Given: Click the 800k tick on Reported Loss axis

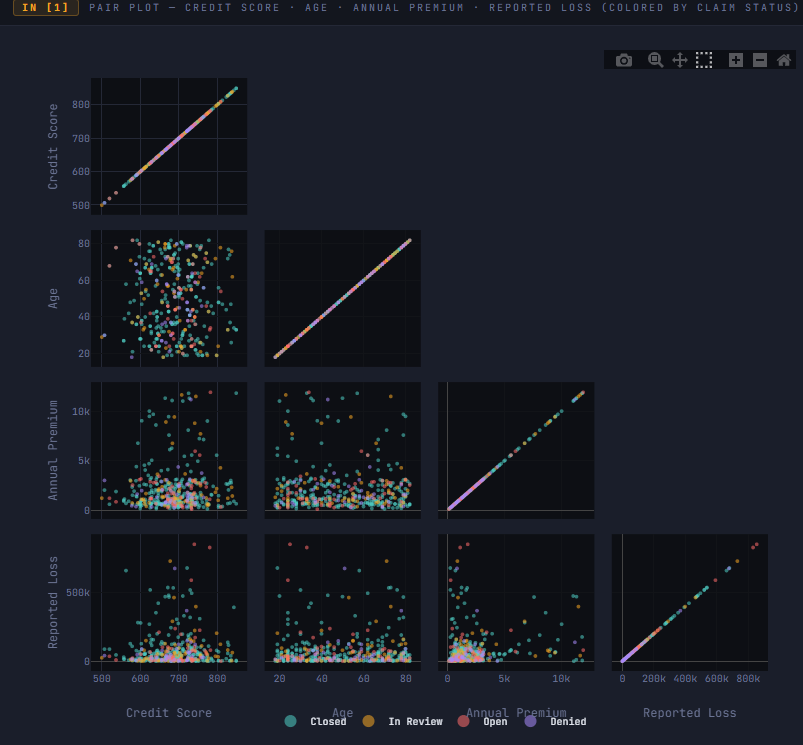Looking at the screenshot, I should tap(748, 678).
